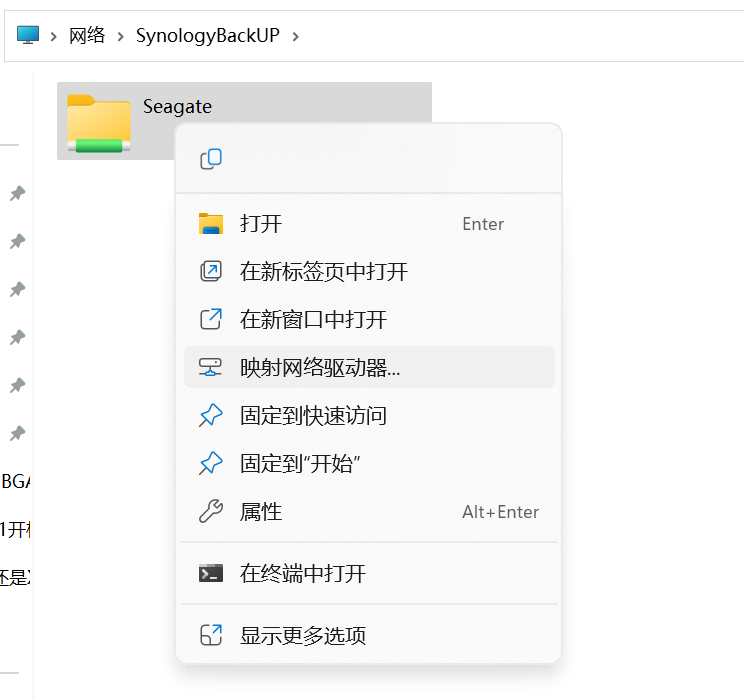Click the sidebar item containing 还是
Screen dimensions: 744x699
[15, 578]
